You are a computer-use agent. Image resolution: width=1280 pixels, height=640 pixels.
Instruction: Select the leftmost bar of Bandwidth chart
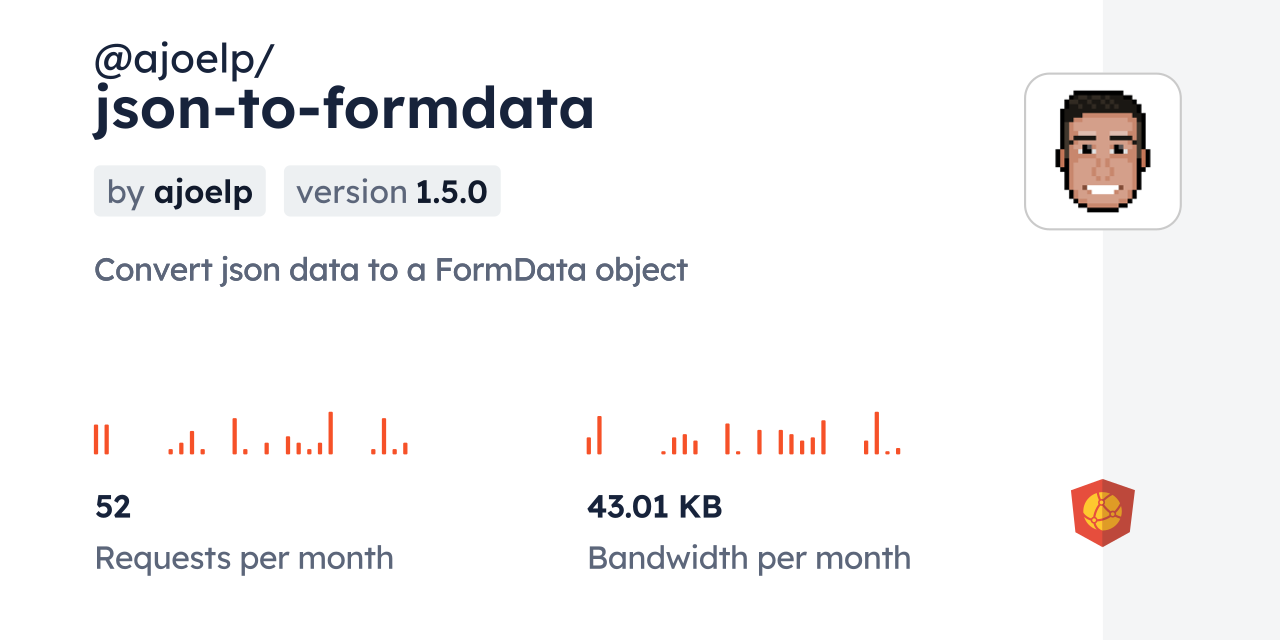[589, 445]
